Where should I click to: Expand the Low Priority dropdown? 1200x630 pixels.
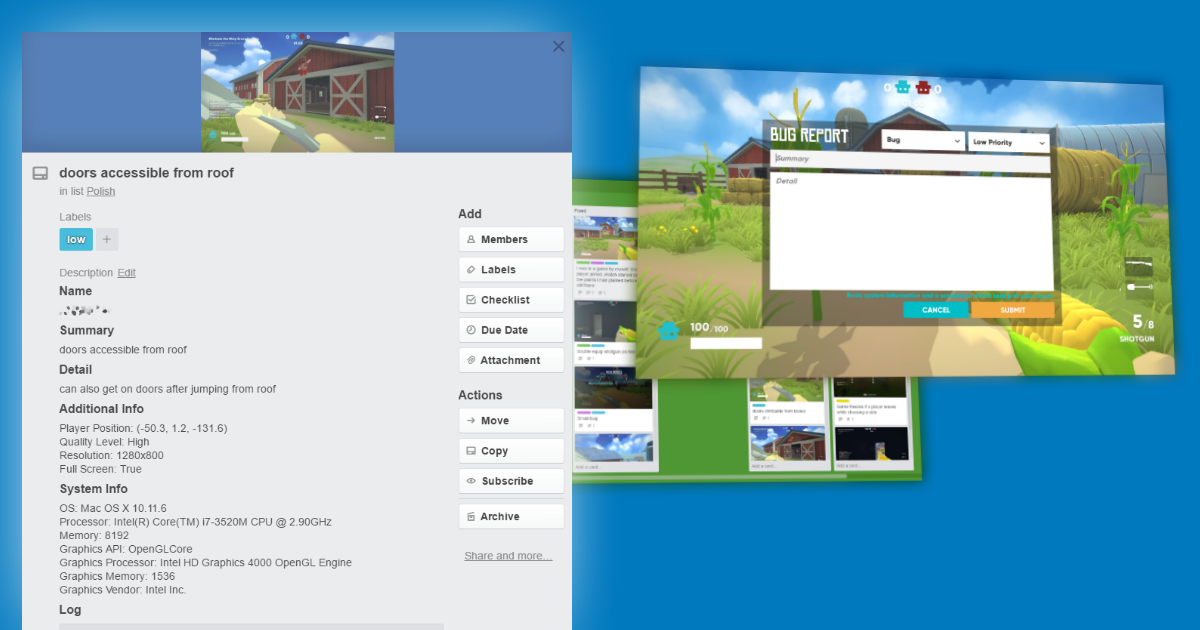pos(1009,141)
